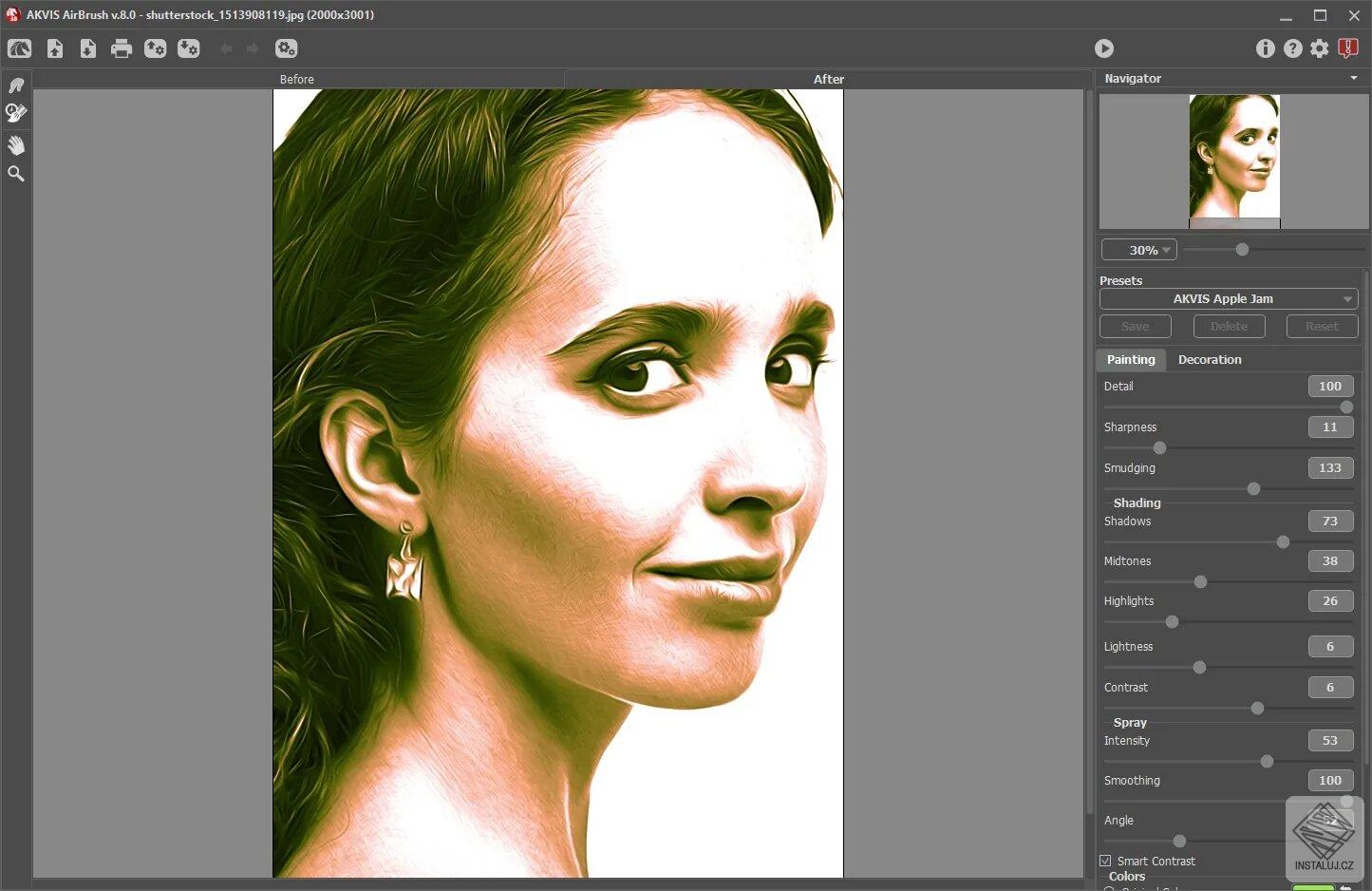Click the Print icon

coord(121,47)
